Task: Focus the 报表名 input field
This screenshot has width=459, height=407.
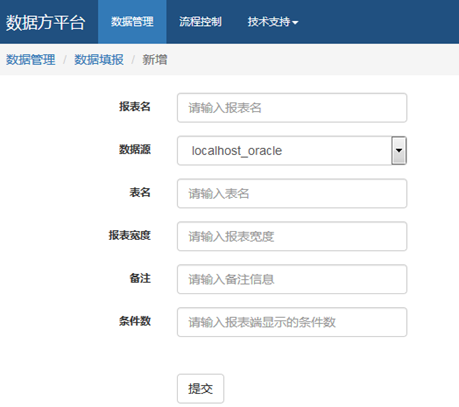Action: click(292, 108)
